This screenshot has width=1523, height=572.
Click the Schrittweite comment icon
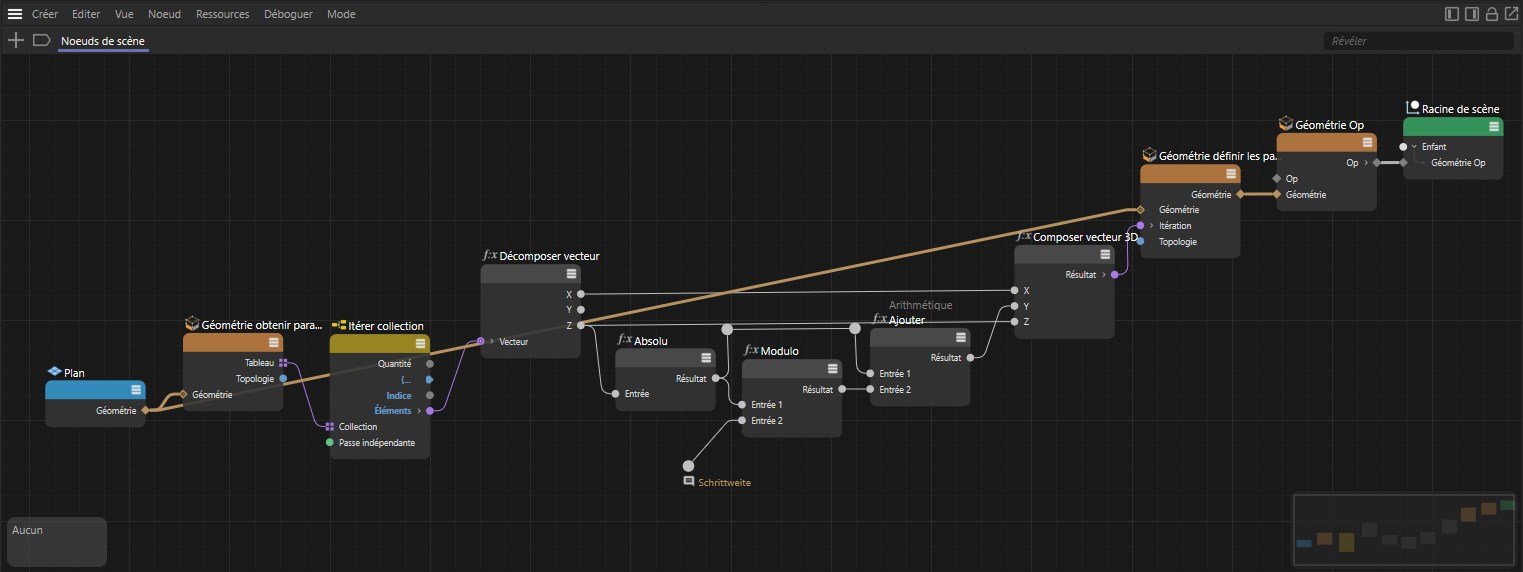689,482
